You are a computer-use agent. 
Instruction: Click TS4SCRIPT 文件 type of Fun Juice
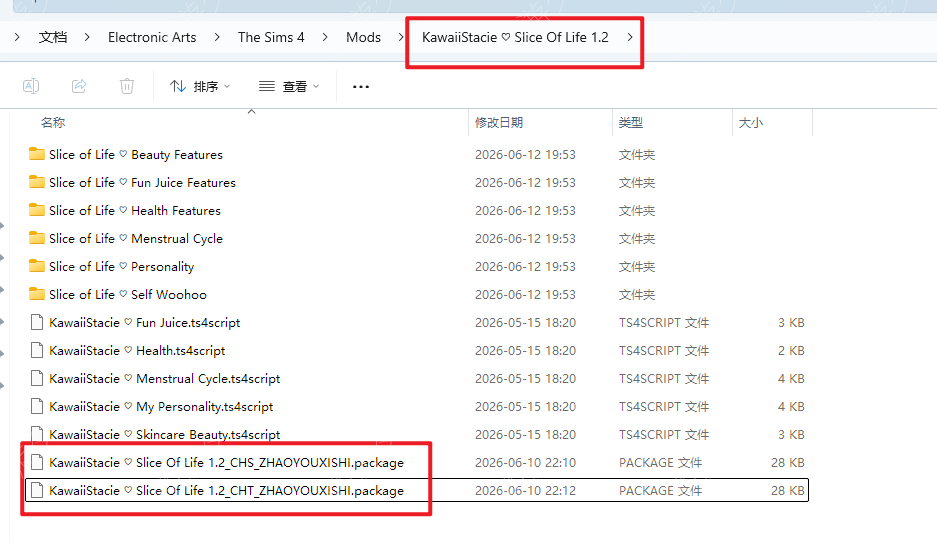[664, 323]
